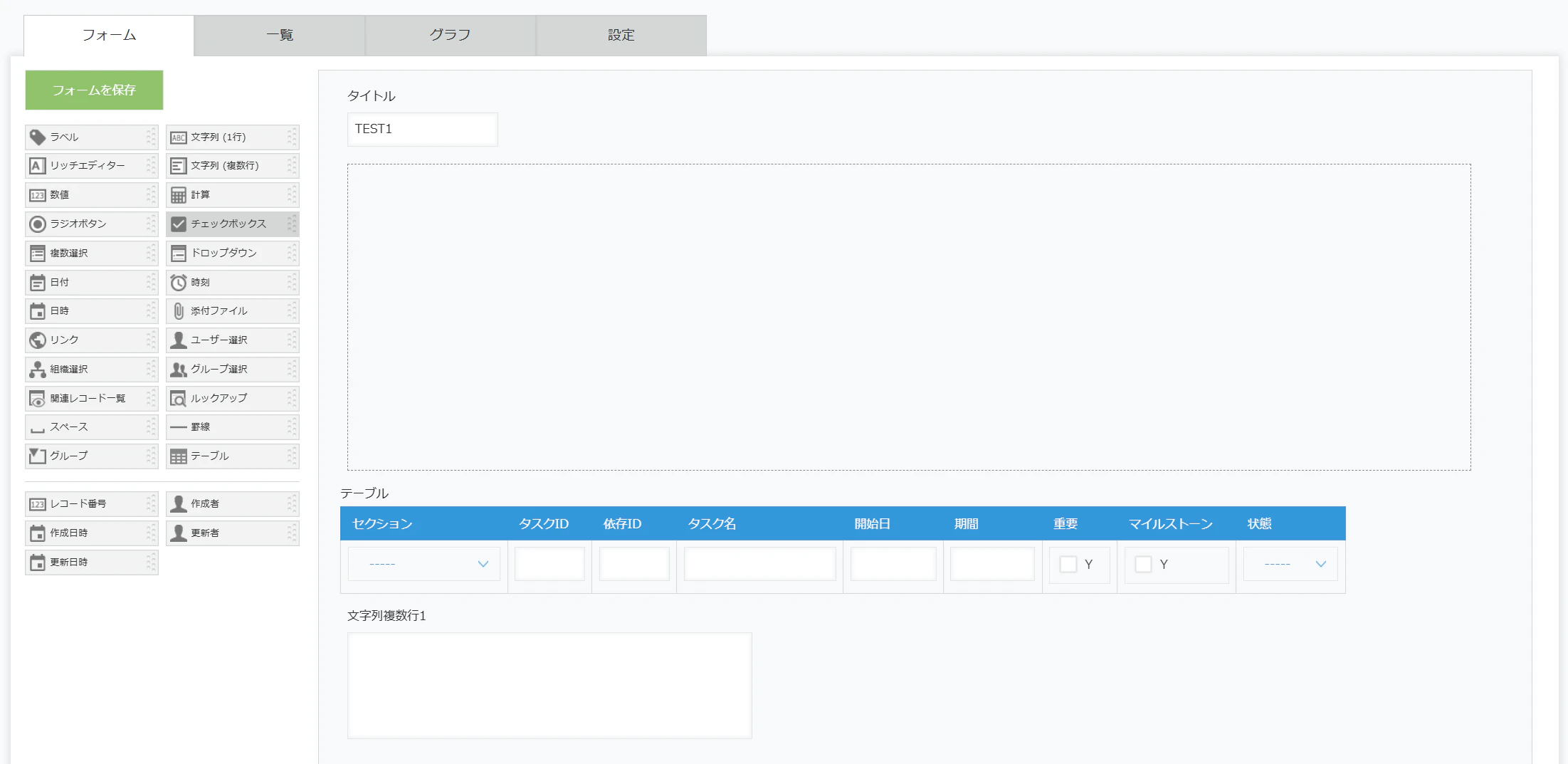This screenshot has width=1568, height=764.
Task: Select the ユーザー選択 person icon
Action: click(179, 340)
